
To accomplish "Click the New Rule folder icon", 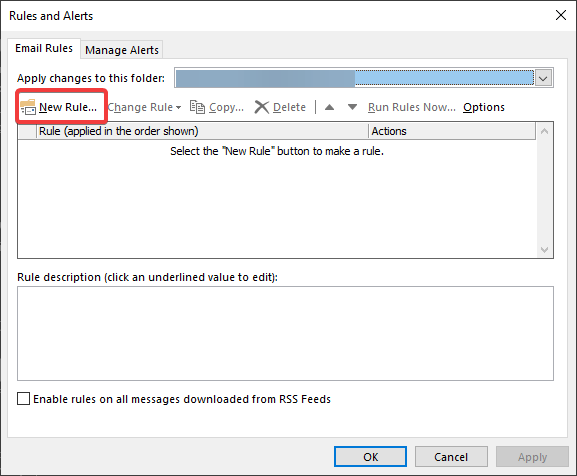I will point(28,107).
